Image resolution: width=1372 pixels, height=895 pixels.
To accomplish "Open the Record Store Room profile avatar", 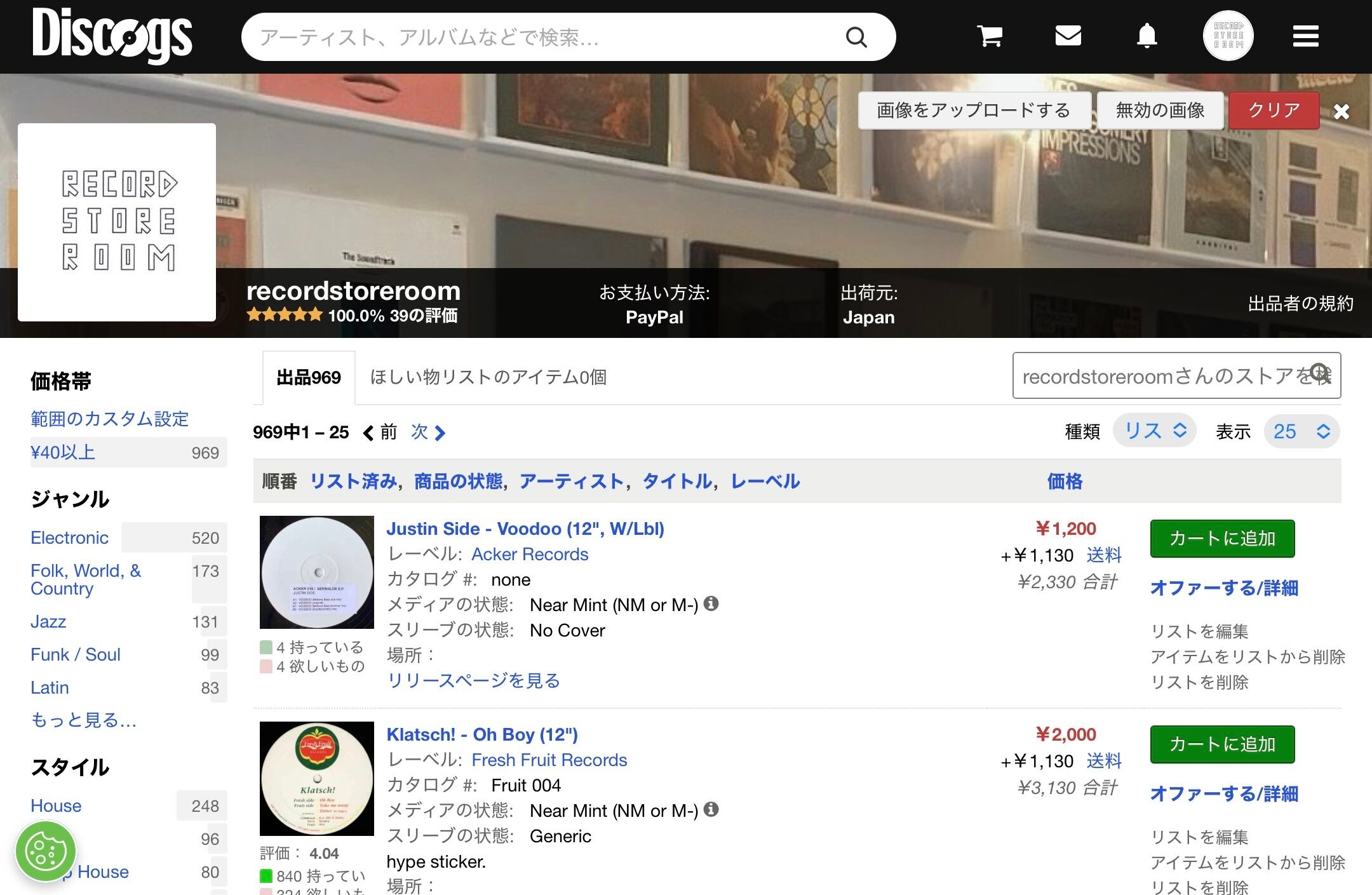I will click(x=1228, y=36).
